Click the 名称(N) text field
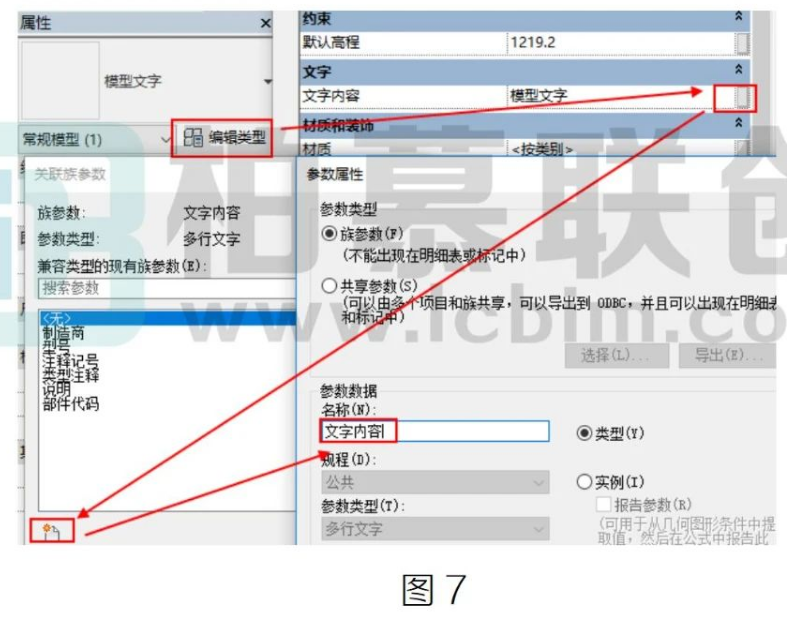This screenshot has width=787, height=619. coord(435,432)
